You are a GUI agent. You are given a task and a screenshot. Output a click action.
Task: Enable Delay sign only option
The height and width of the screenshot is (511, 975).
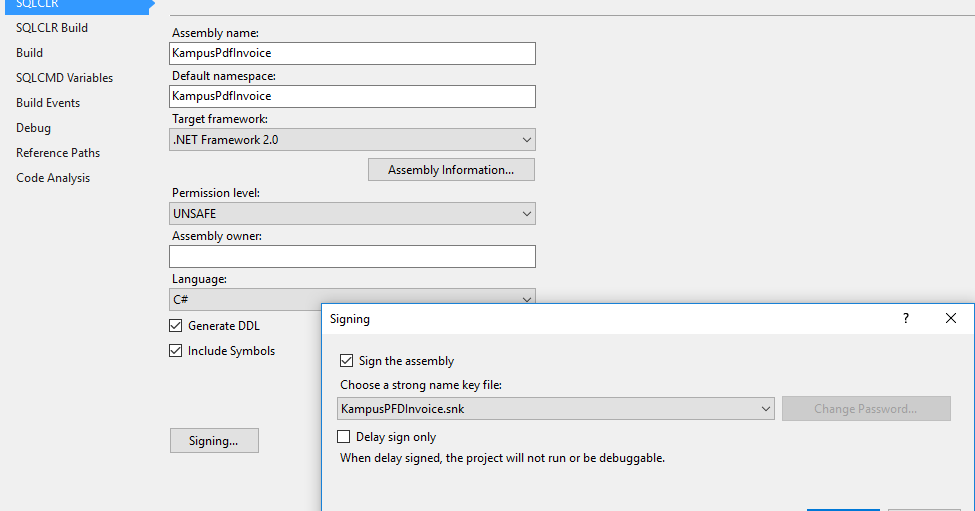[343, 436]
